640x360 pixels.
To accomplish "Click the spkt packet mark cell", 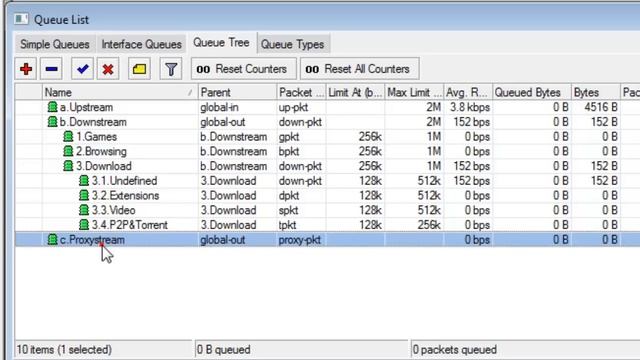I will click(x=301, y=210).
